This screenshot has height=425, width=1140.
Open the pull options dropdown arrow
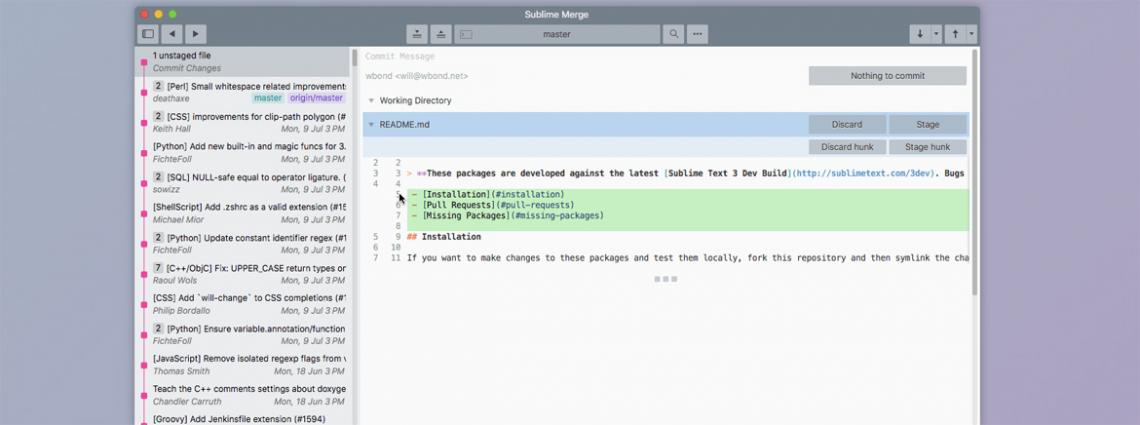pos(936,34)
